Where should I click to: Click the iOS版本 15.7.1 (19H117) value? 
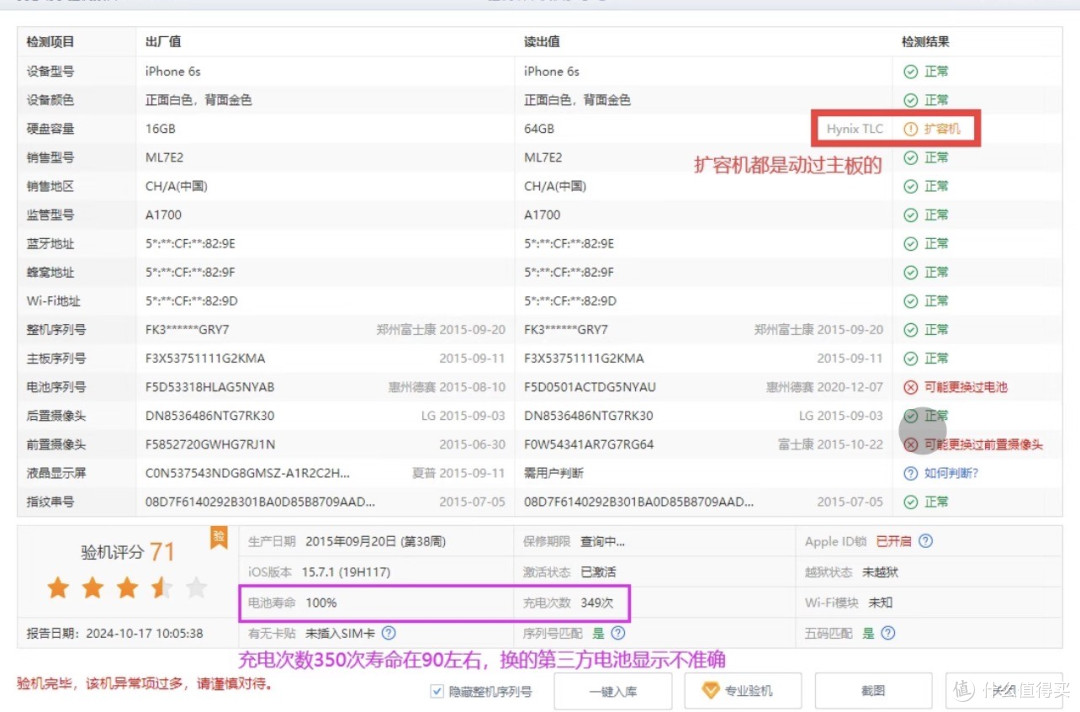346,572
